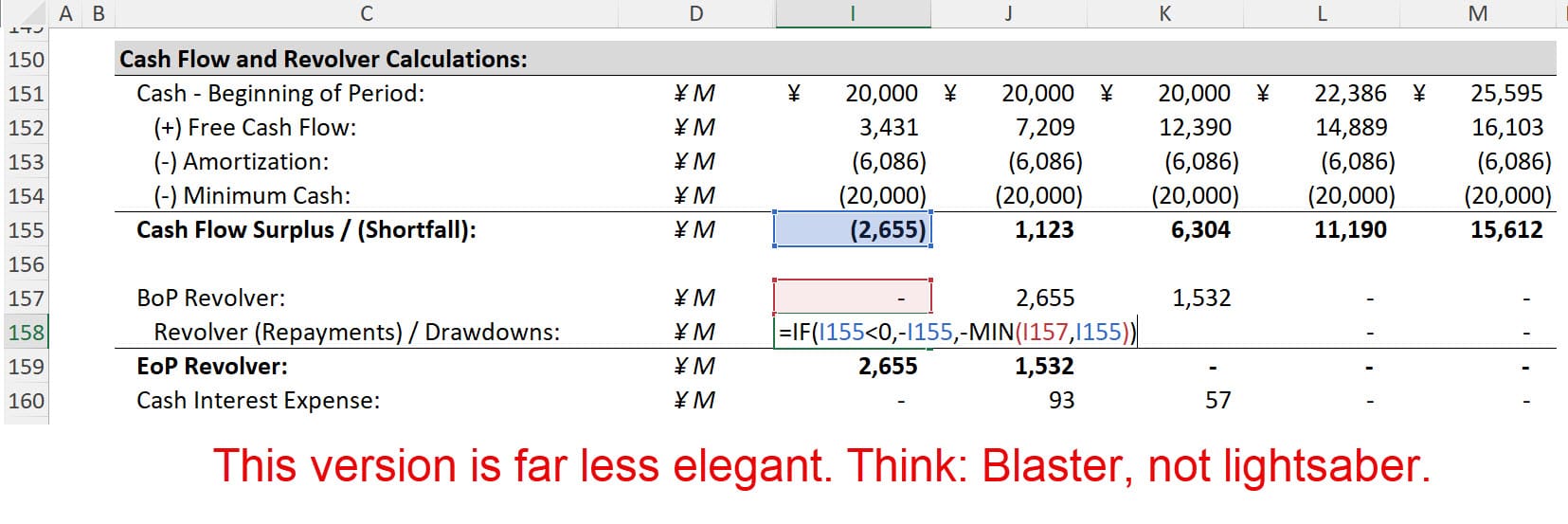The height and width of the screenshot is (524, 1568).
Task: Click '(-) Minimum Cash:' label cell
Action: click(x=252, y=195)
